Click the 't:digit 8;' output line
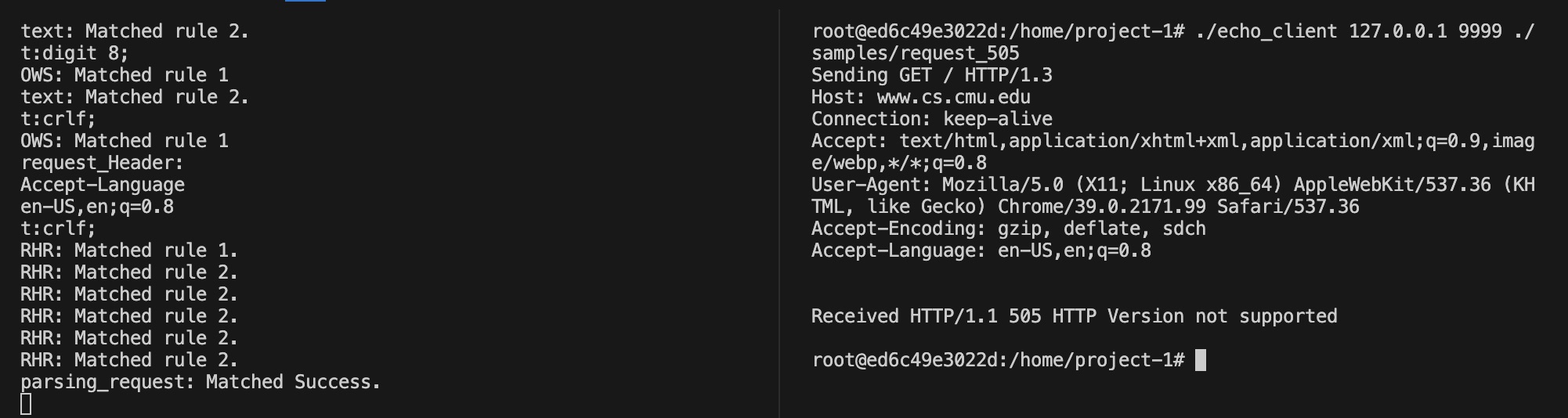The image size is (1568, 418). click(x=74, y=53)
